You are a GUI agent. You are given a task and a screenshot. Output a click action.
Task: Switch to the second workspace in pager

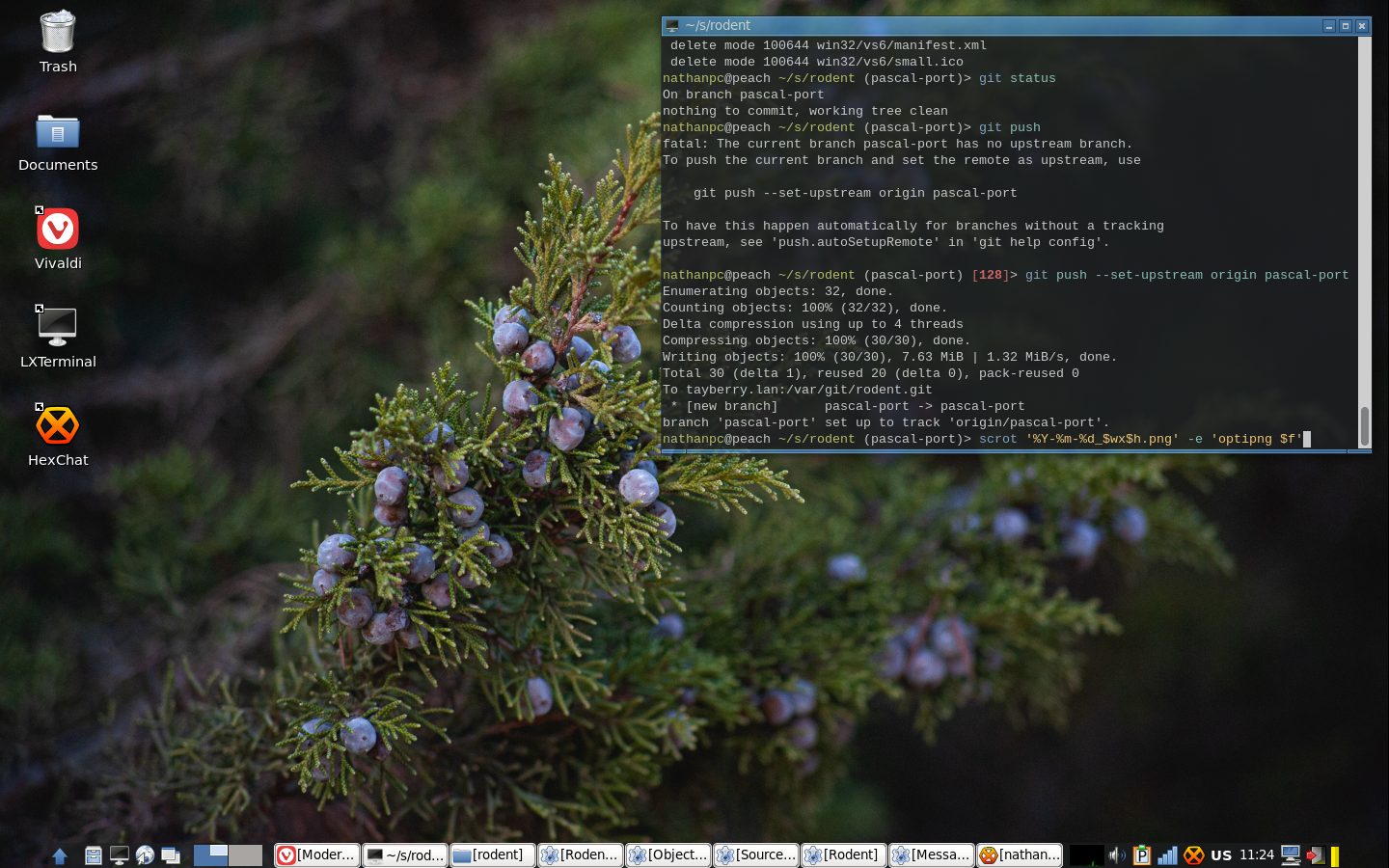pyautogui.click(x=245, y=855)
